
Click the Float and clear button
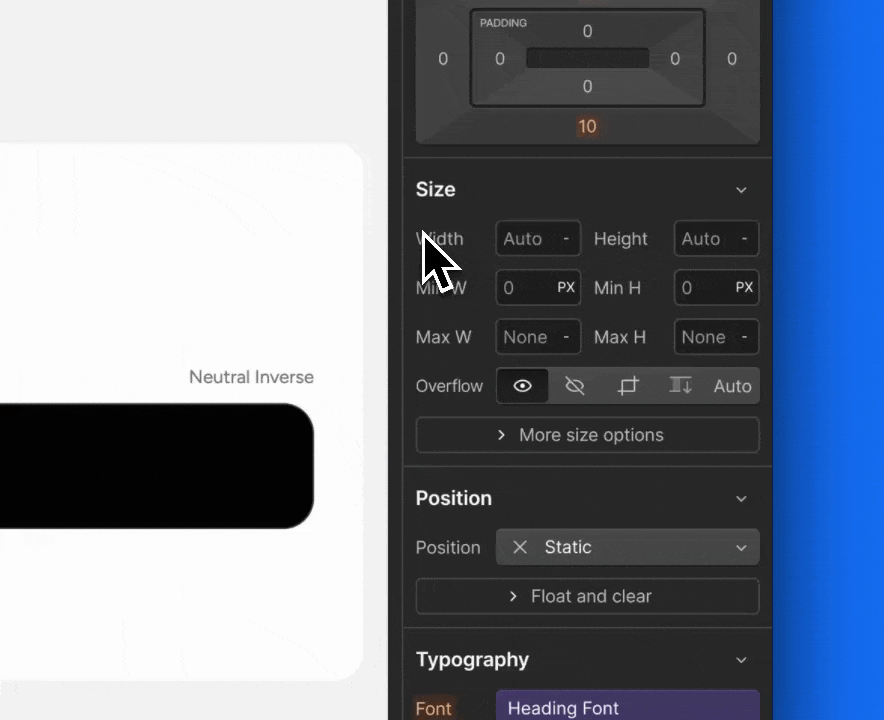(x=587, y=596)
